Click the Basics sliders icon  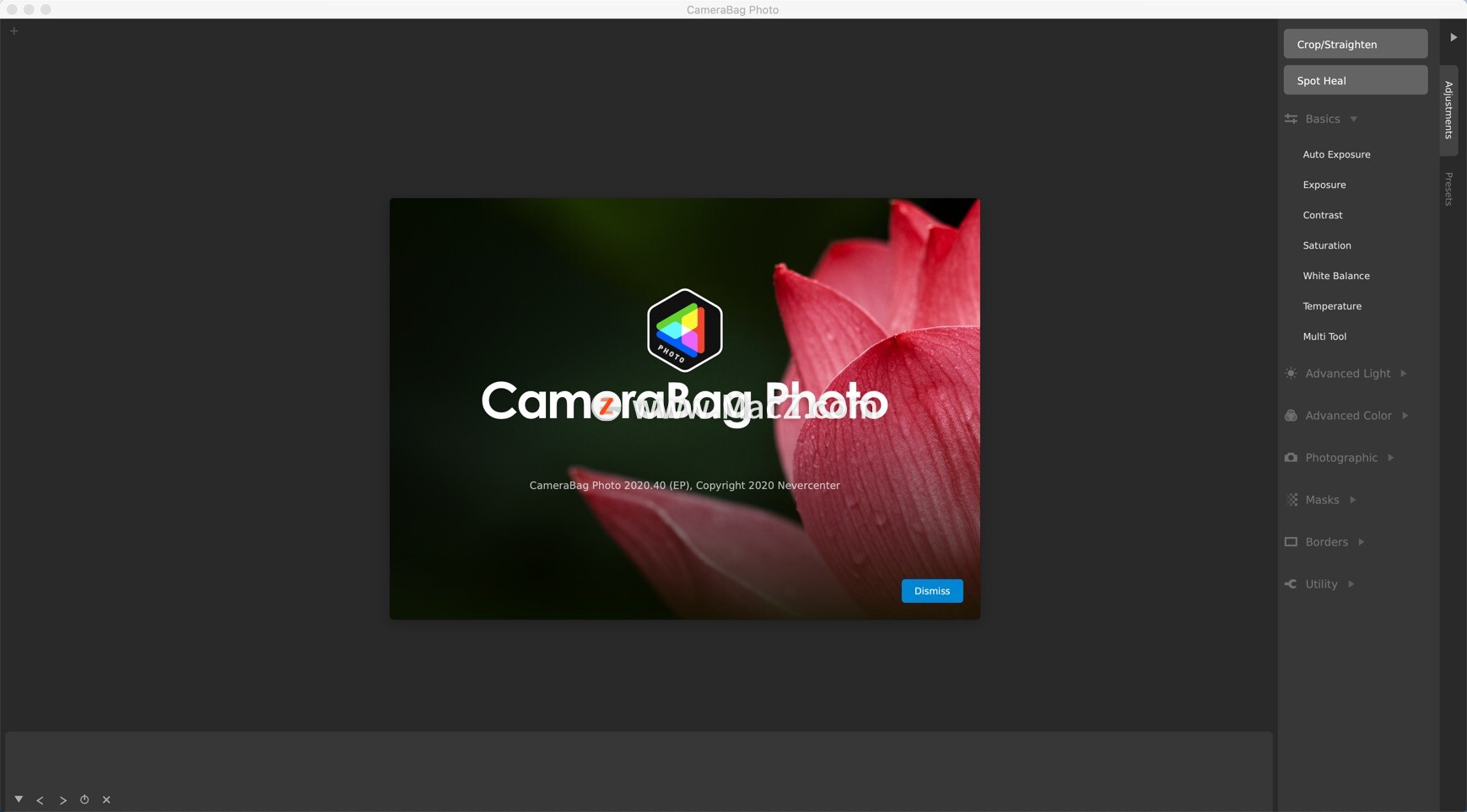tap(1291, 119)
